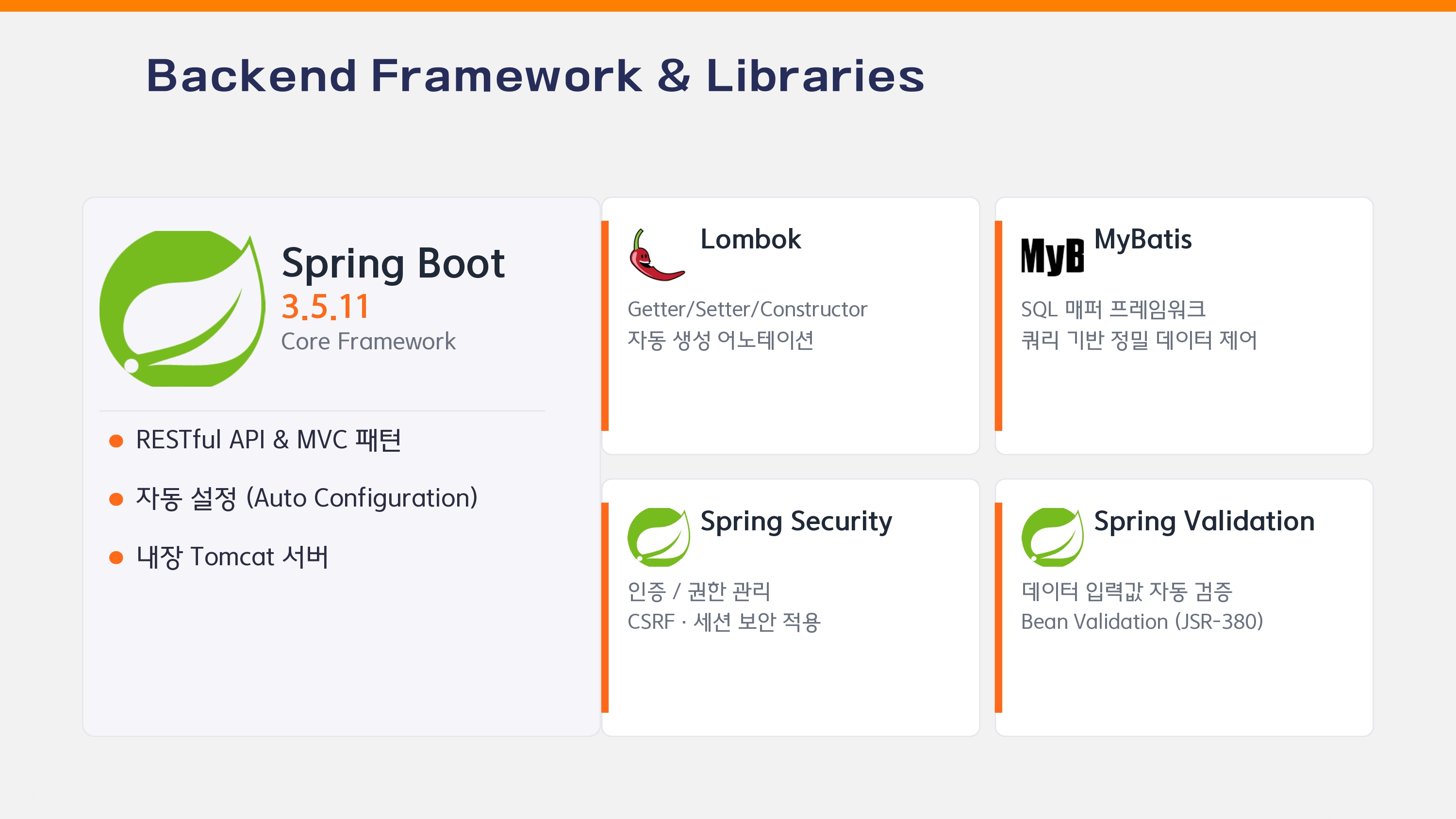This screenshot has width=1456, height=819.
Task: Select the Spring Validation card title
Action: tap(1205, 521)
